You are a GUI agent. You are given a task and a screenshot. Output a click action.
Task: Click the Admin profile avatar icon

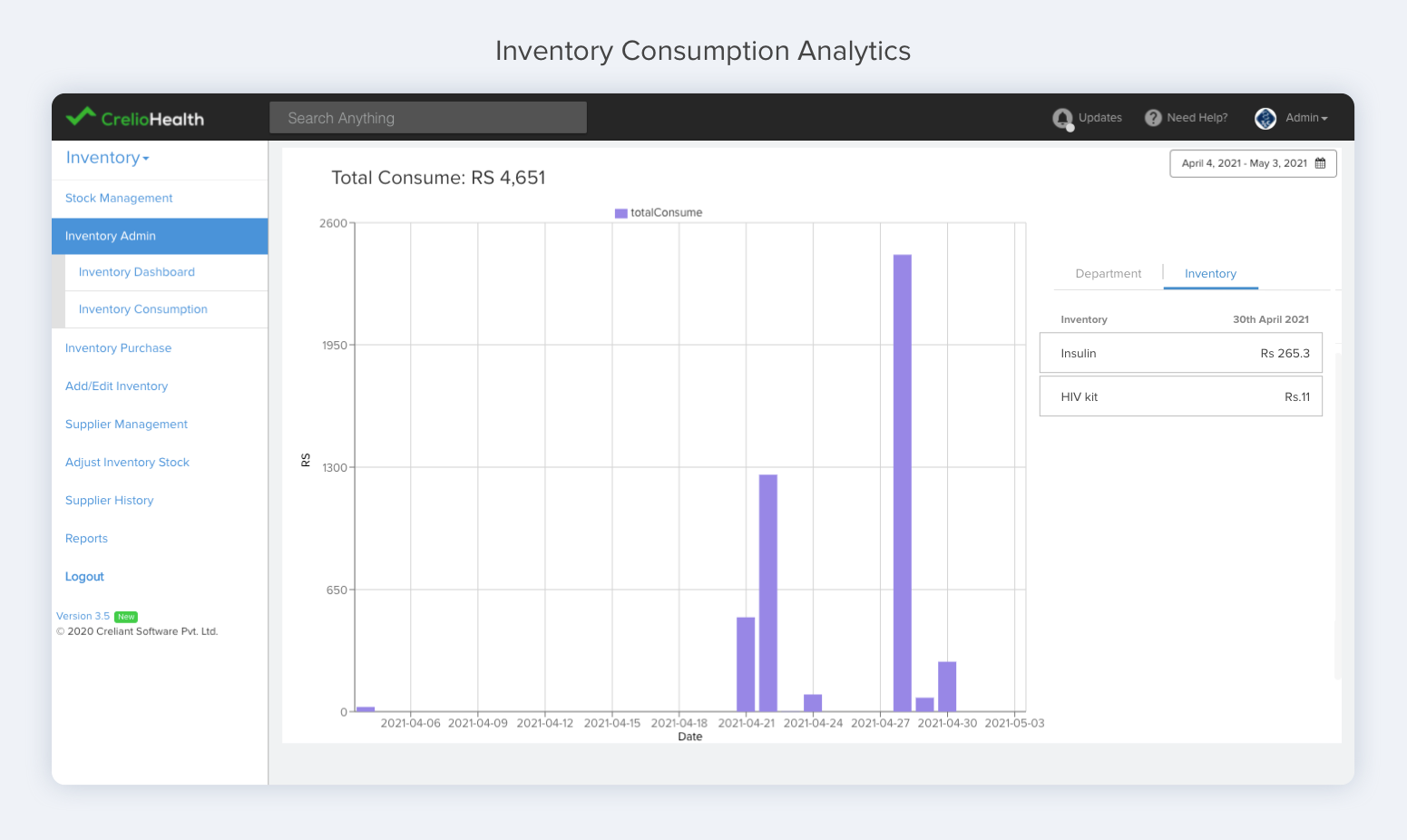1265,118
